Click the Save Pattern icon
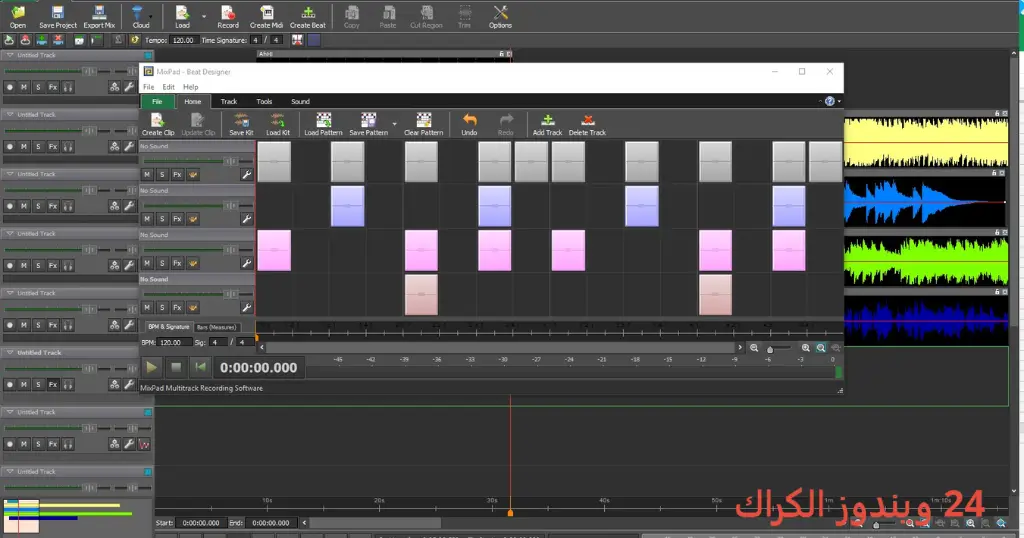This screenshot has height=538, width=1024. (368, 124)
